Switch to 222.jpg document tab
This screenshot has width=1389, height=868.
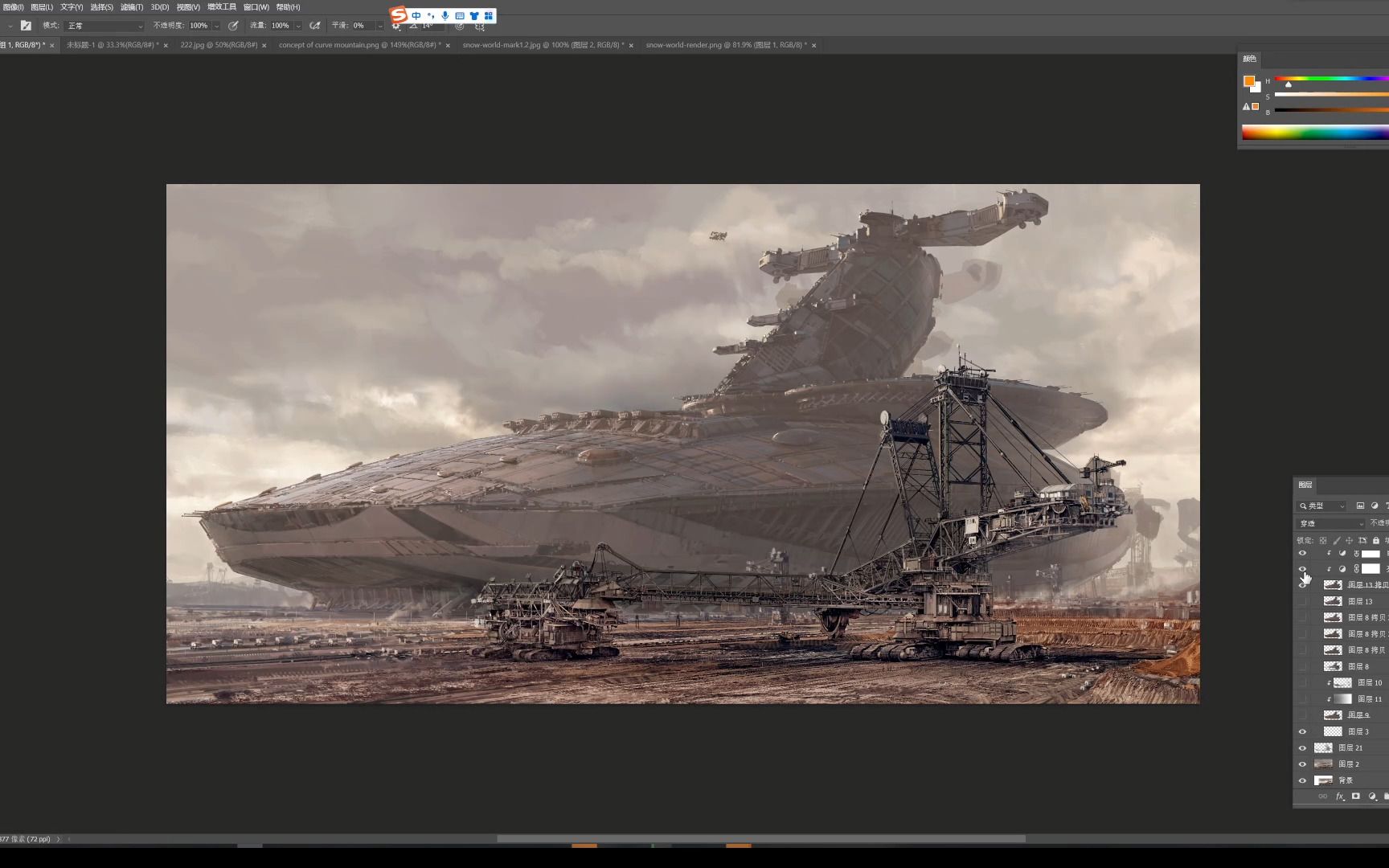[219, 45]
